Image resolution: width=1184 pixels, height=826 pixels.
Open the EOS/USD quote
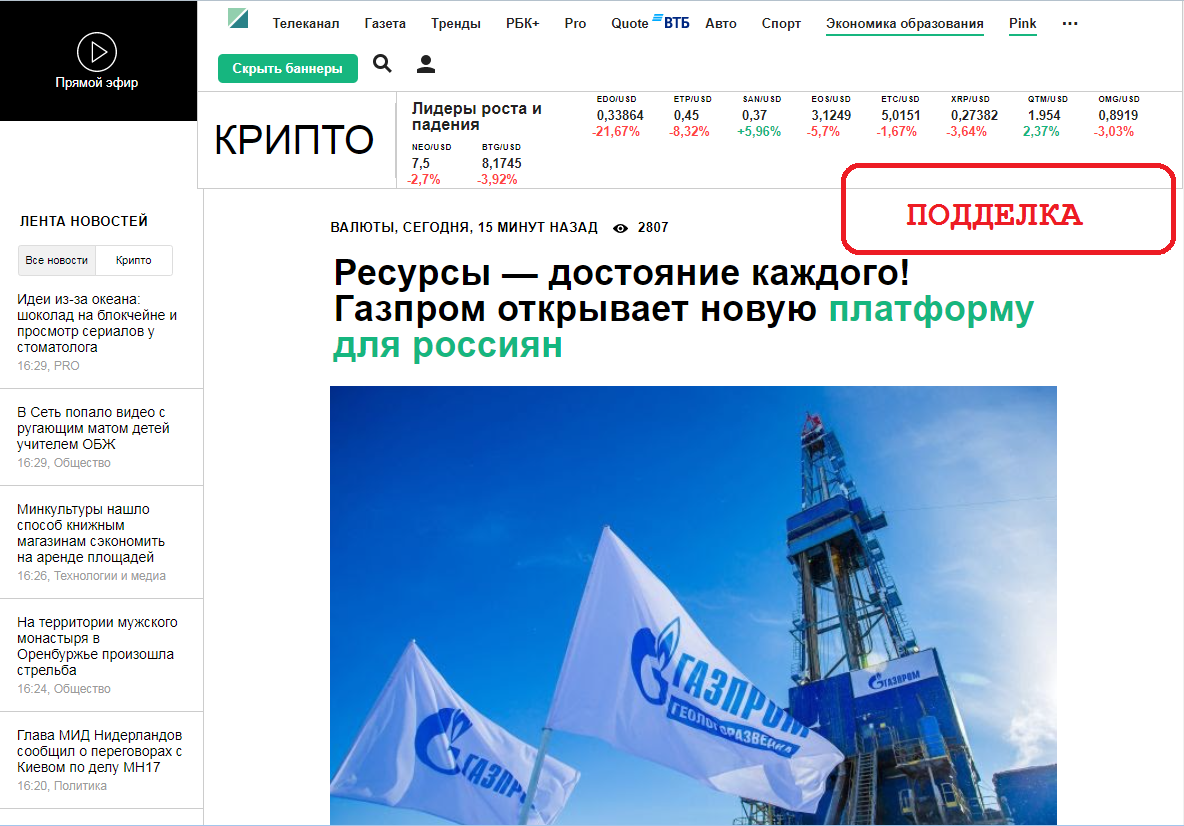(830, 117)
